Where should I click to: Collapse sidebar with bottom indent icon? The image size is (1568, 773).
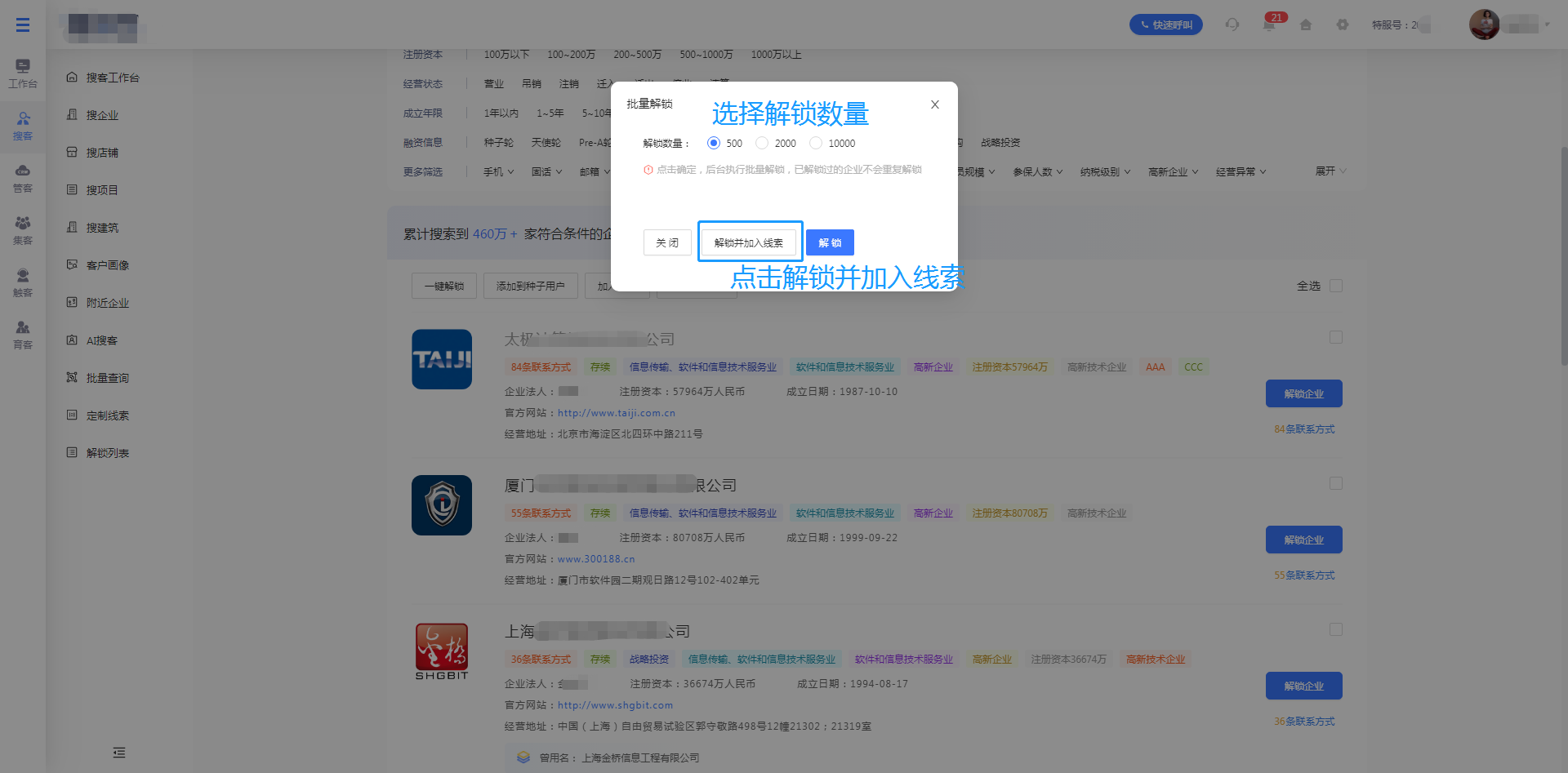click(119, 753)
